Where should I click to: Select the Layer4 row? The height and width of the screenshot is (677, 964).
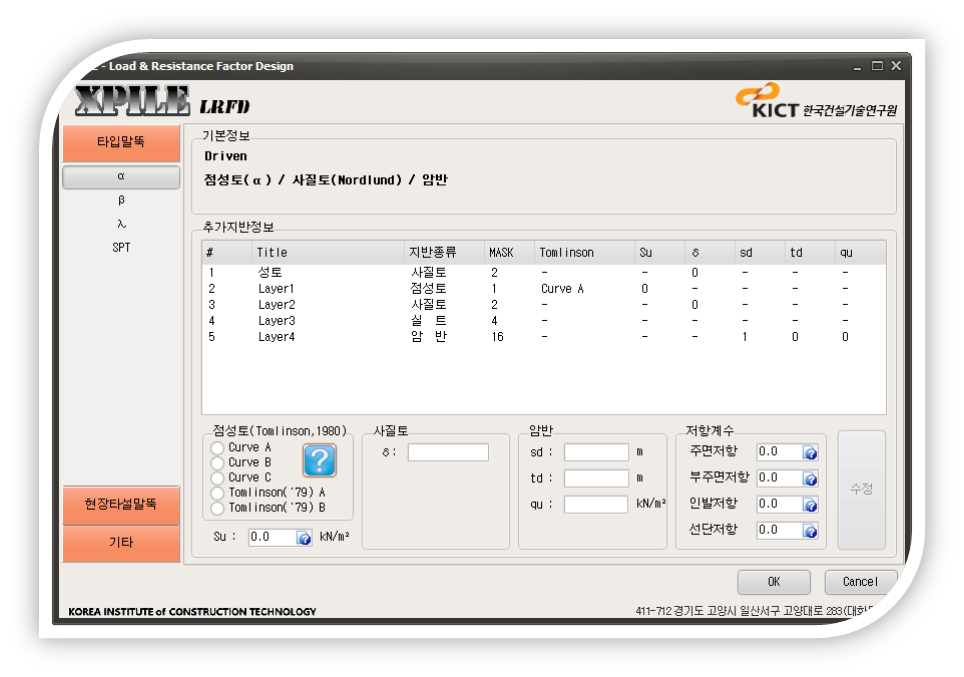click(543, 336)
